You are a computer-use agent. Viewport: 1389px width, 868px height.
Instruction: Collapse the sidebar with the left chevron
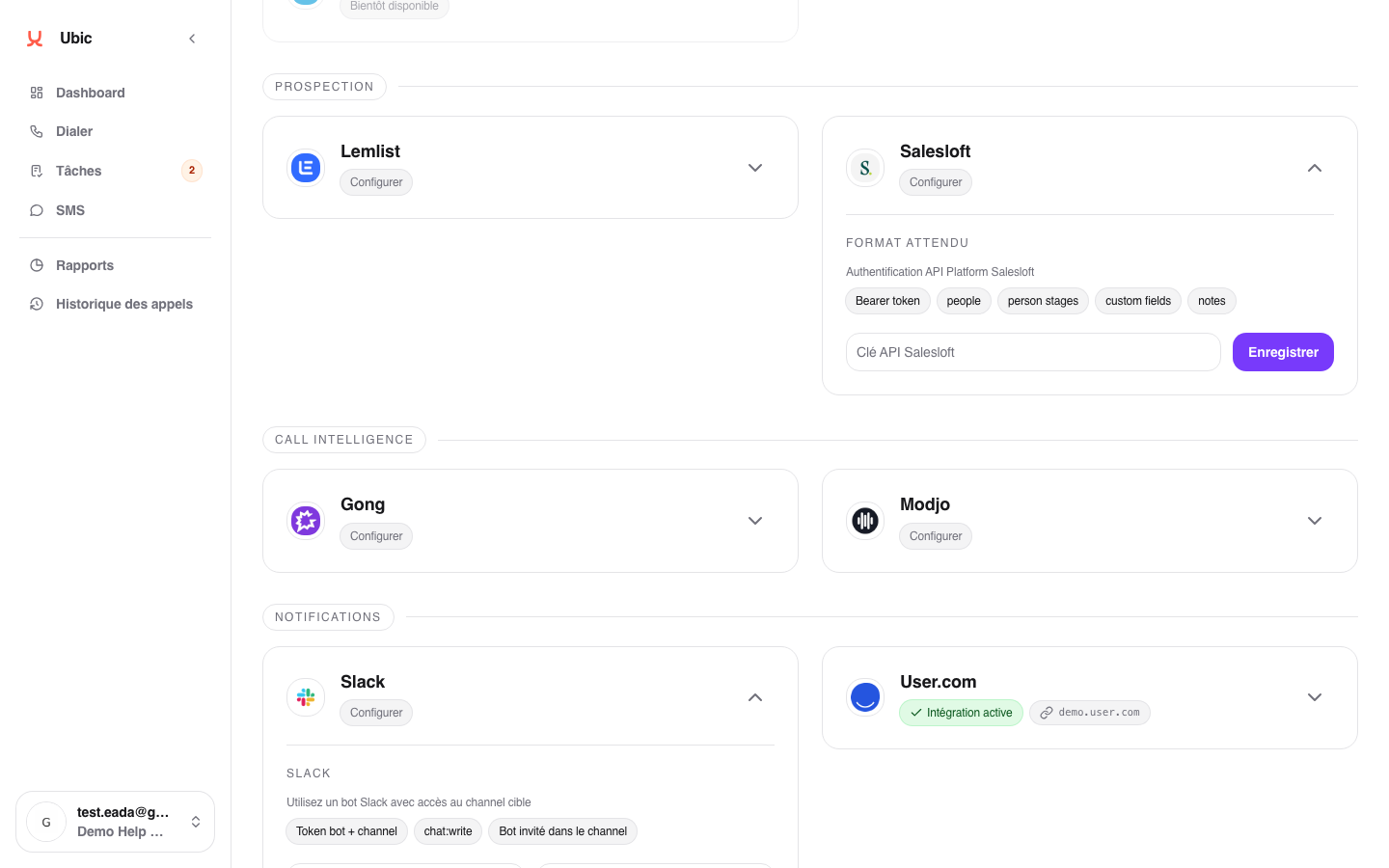[192, 39]
